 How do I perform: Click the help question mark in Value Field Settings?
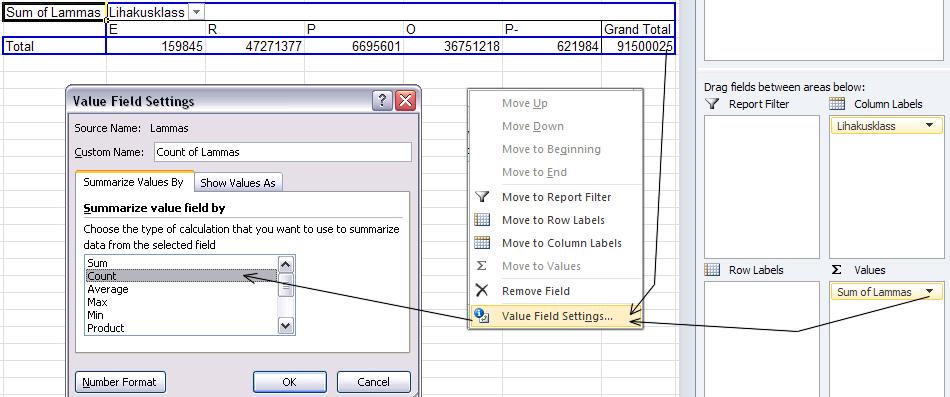click(x=382, y=101)
